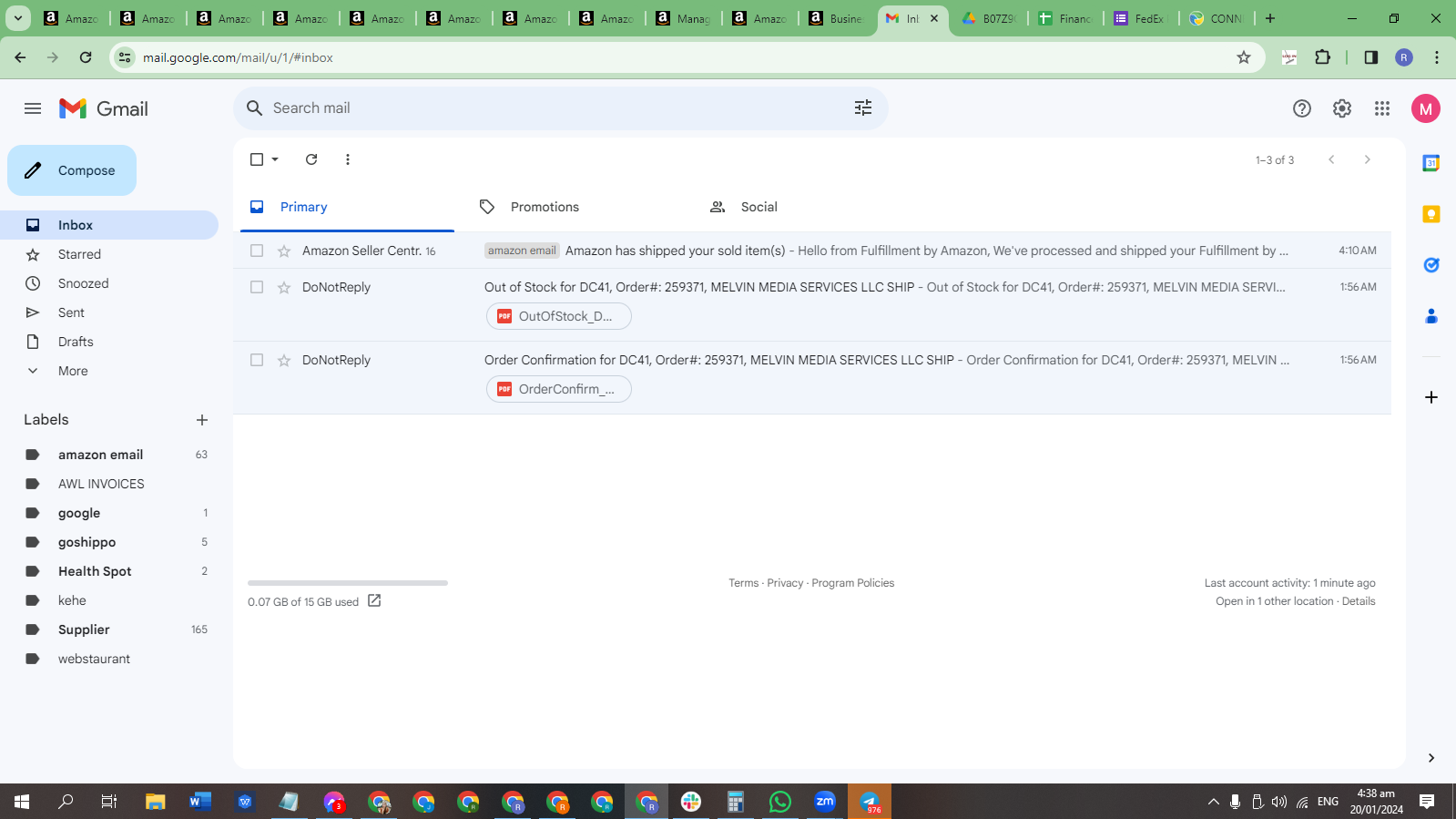
Task: Select the Amazon Seller Central email checkbox
Action: click(x=257, y=251)
